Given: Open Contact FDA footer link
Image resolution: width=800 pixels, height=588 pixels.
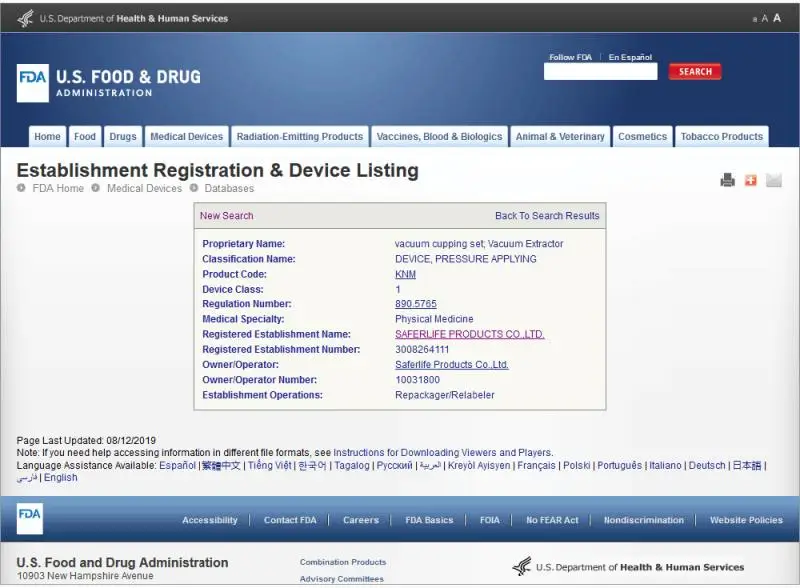Looking at the screenshot, I should tap(290, 520).
